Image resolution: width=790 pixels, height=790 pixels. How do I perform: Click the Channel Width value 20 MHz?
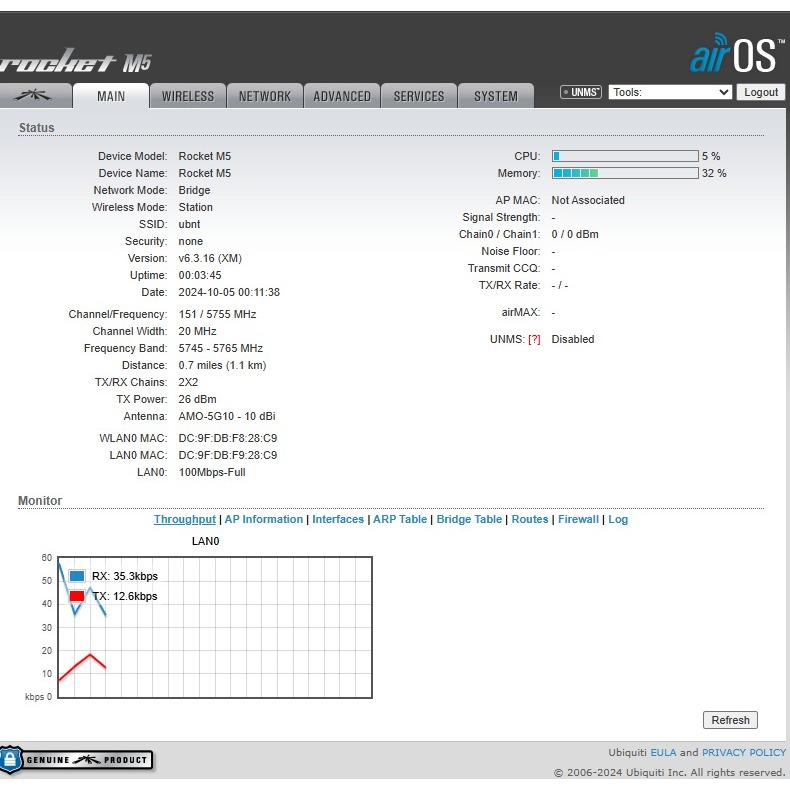(198, 332)
